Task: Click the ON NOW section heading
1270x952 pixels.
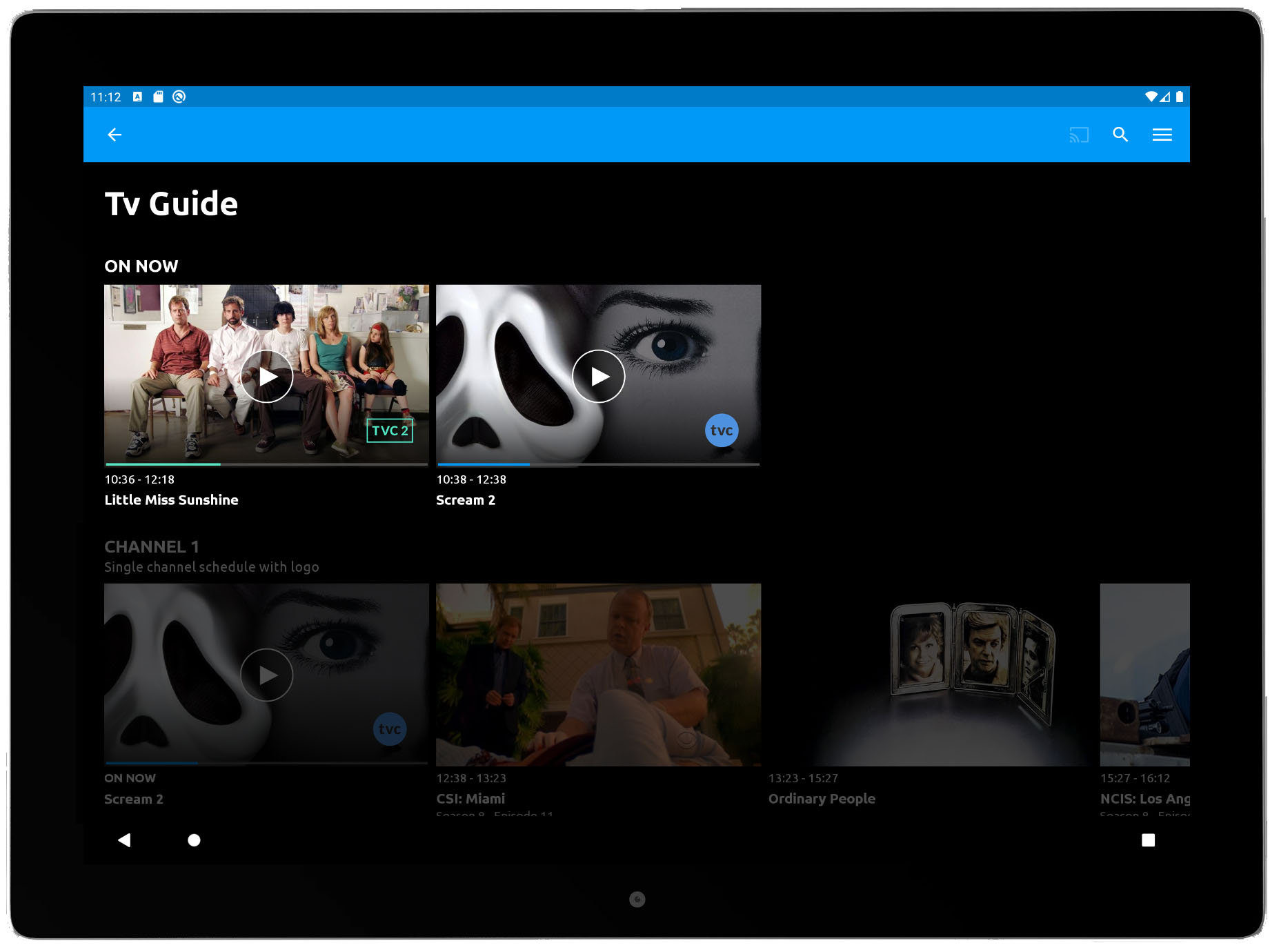Action: 141,266
